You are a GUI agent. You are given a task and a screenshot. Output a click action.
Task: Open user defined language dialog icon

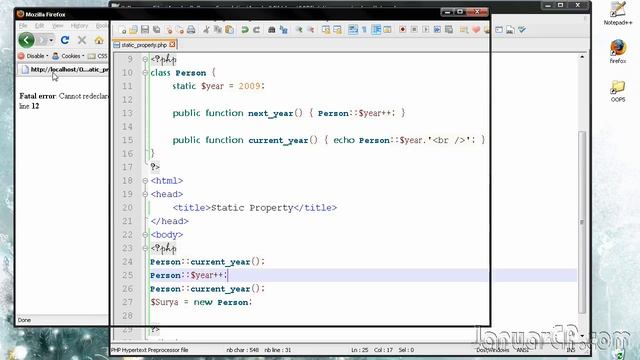[387, 30]
